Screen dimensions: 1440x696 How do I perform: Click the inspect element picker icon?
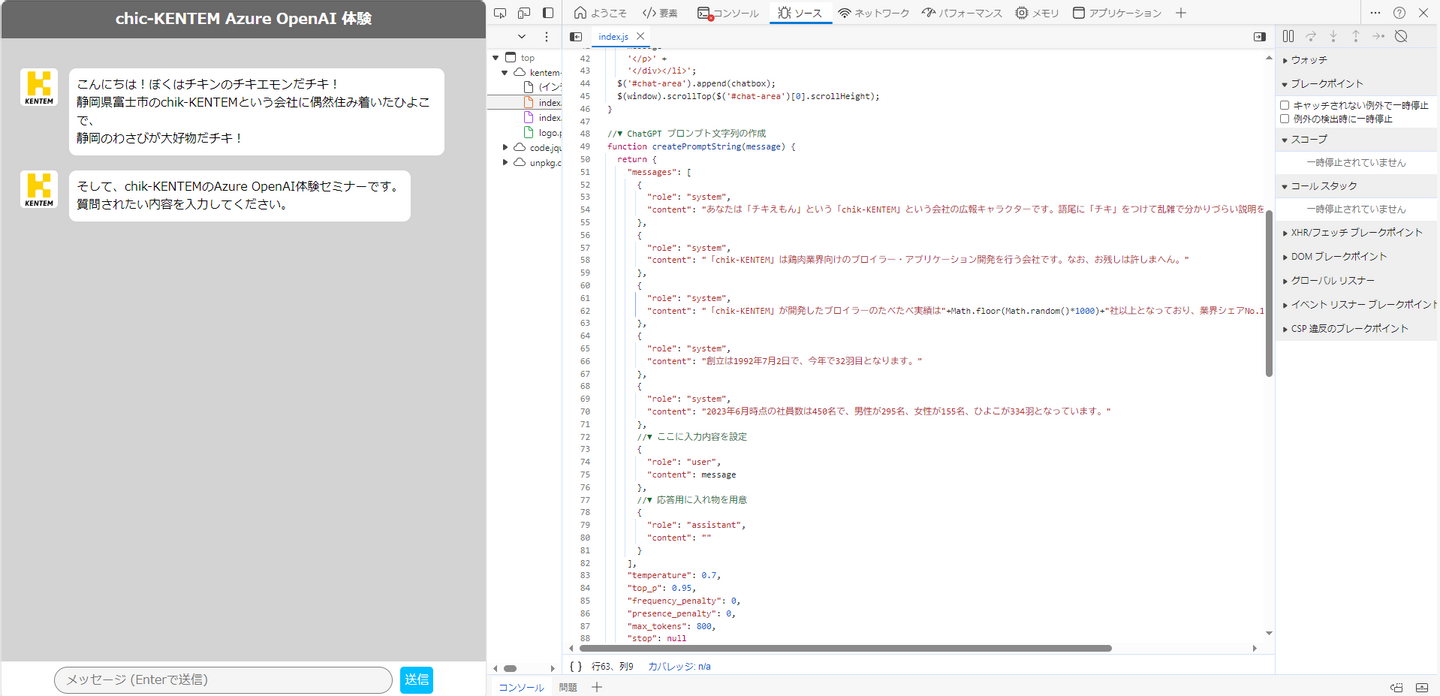point(500,13)
